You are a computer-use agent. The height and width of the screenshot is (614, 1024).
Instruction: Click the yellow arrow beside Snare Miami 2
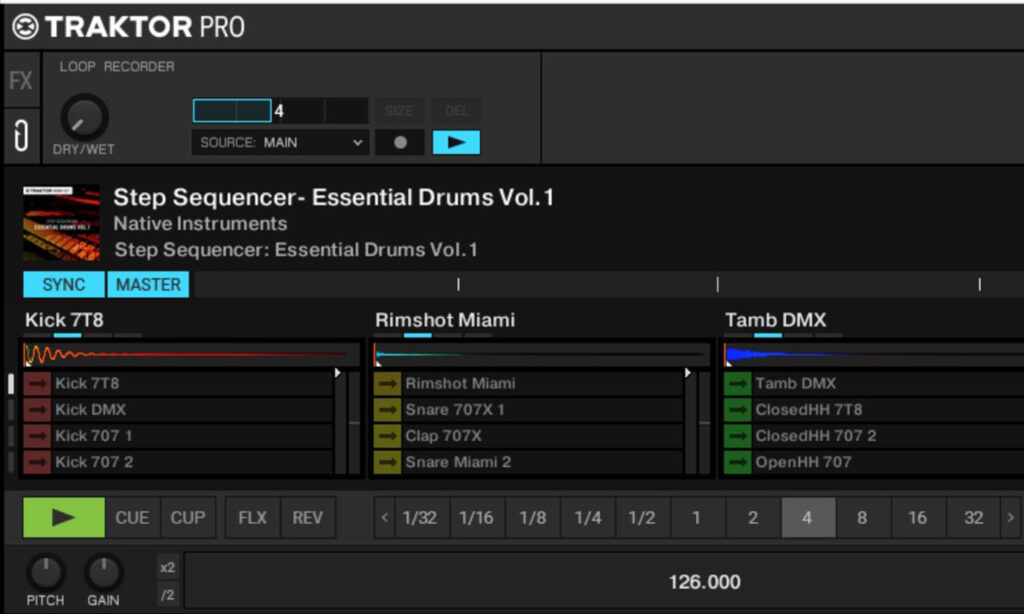387,462
